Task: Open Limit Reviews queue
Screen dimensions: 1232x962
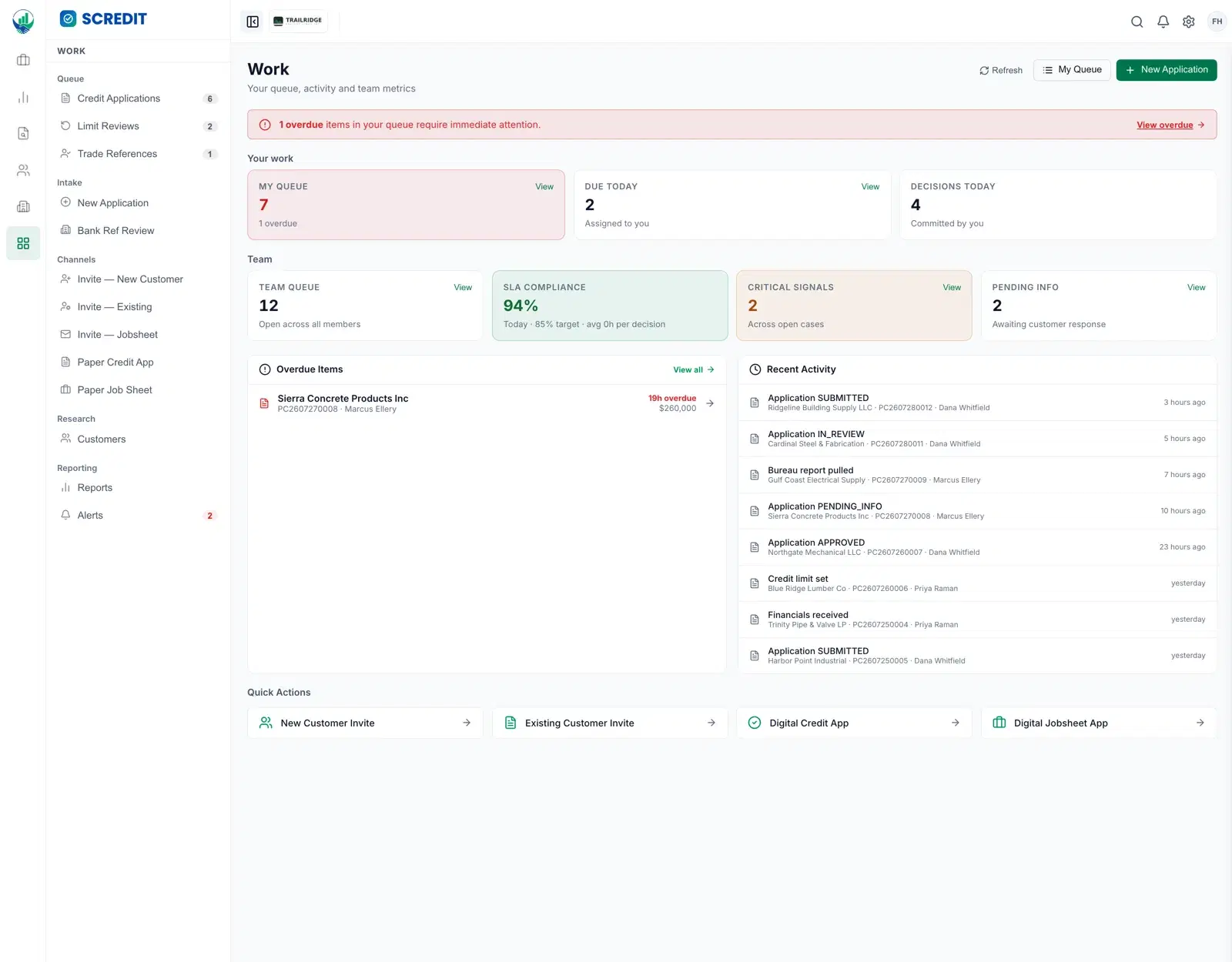Action: coord(139,126)
